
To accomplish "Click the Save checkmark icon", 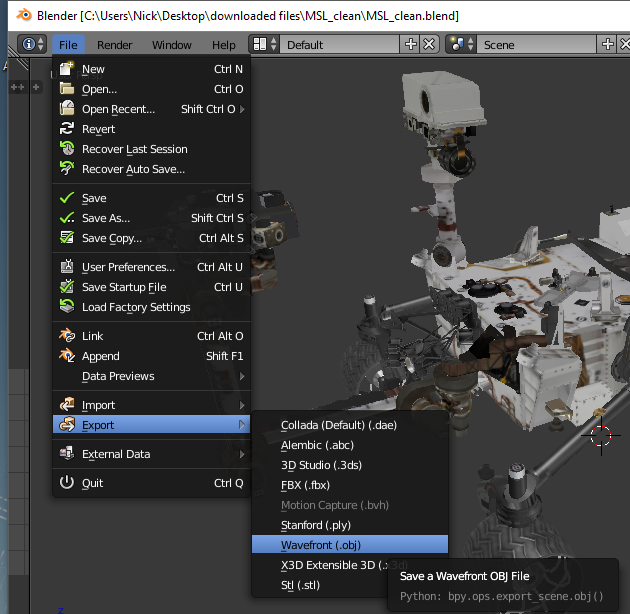I will point(67,198).
